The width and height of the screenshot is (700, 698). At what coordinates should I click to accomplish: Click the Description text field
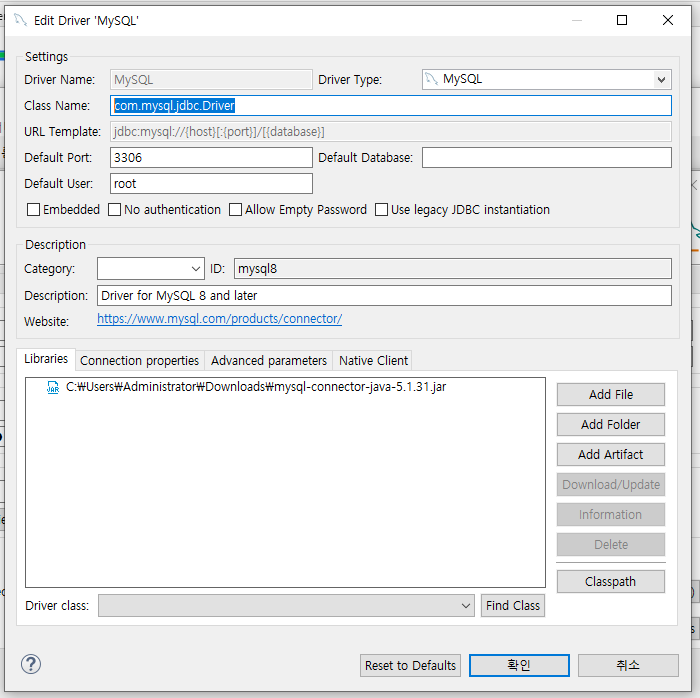click(384, 295)
